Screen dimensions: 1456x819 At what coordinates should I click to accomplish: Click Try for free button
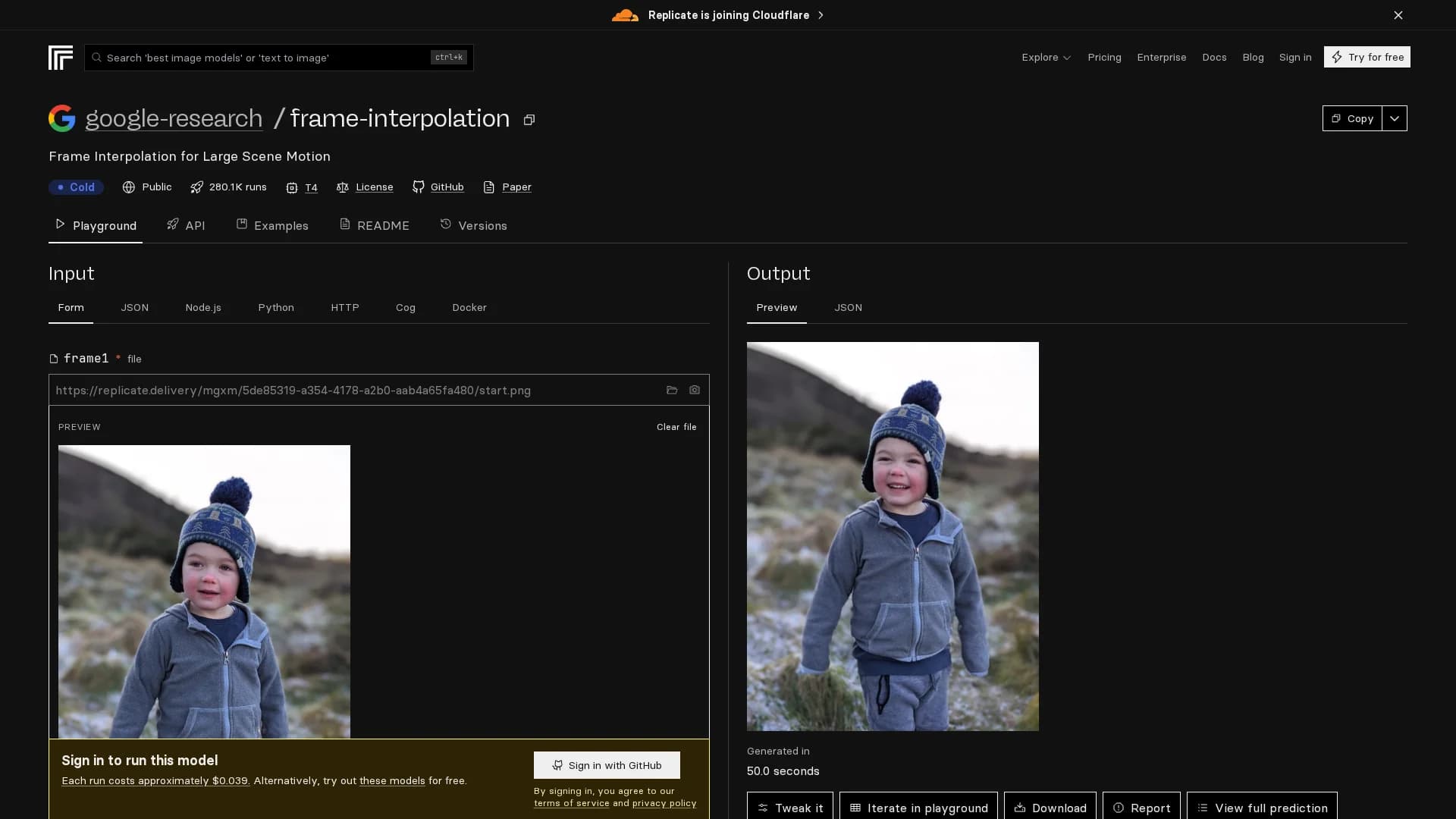(x=1367, y=57)
